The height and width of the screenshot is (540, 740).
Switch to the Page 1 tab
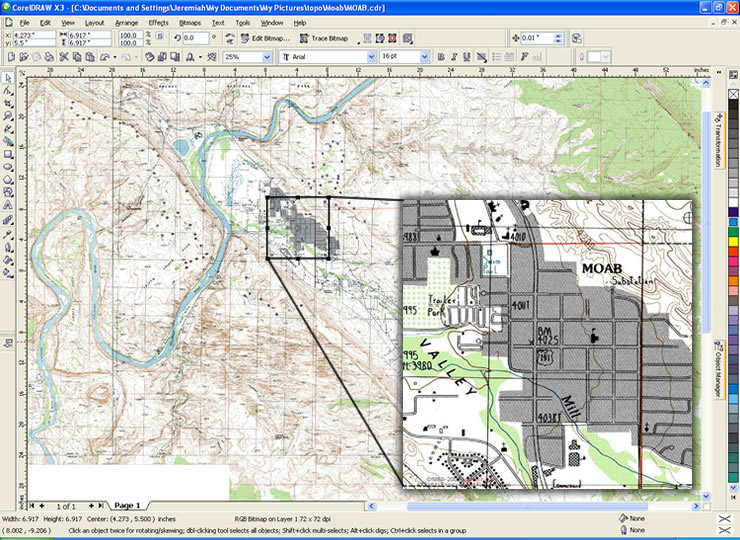point(127,506)
